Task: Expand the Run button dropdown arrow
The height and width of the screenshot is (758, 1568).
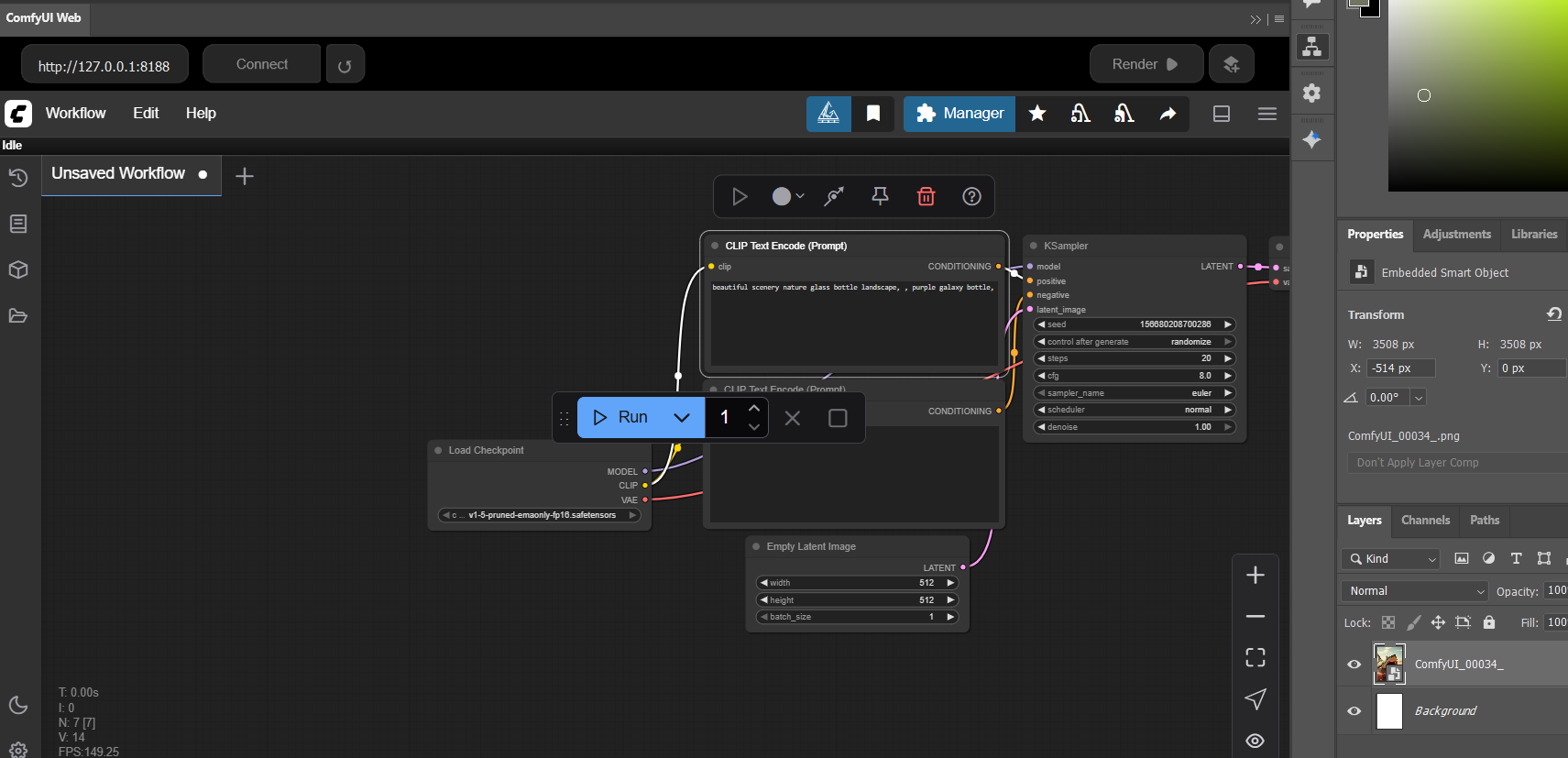Action: [682, 418]
